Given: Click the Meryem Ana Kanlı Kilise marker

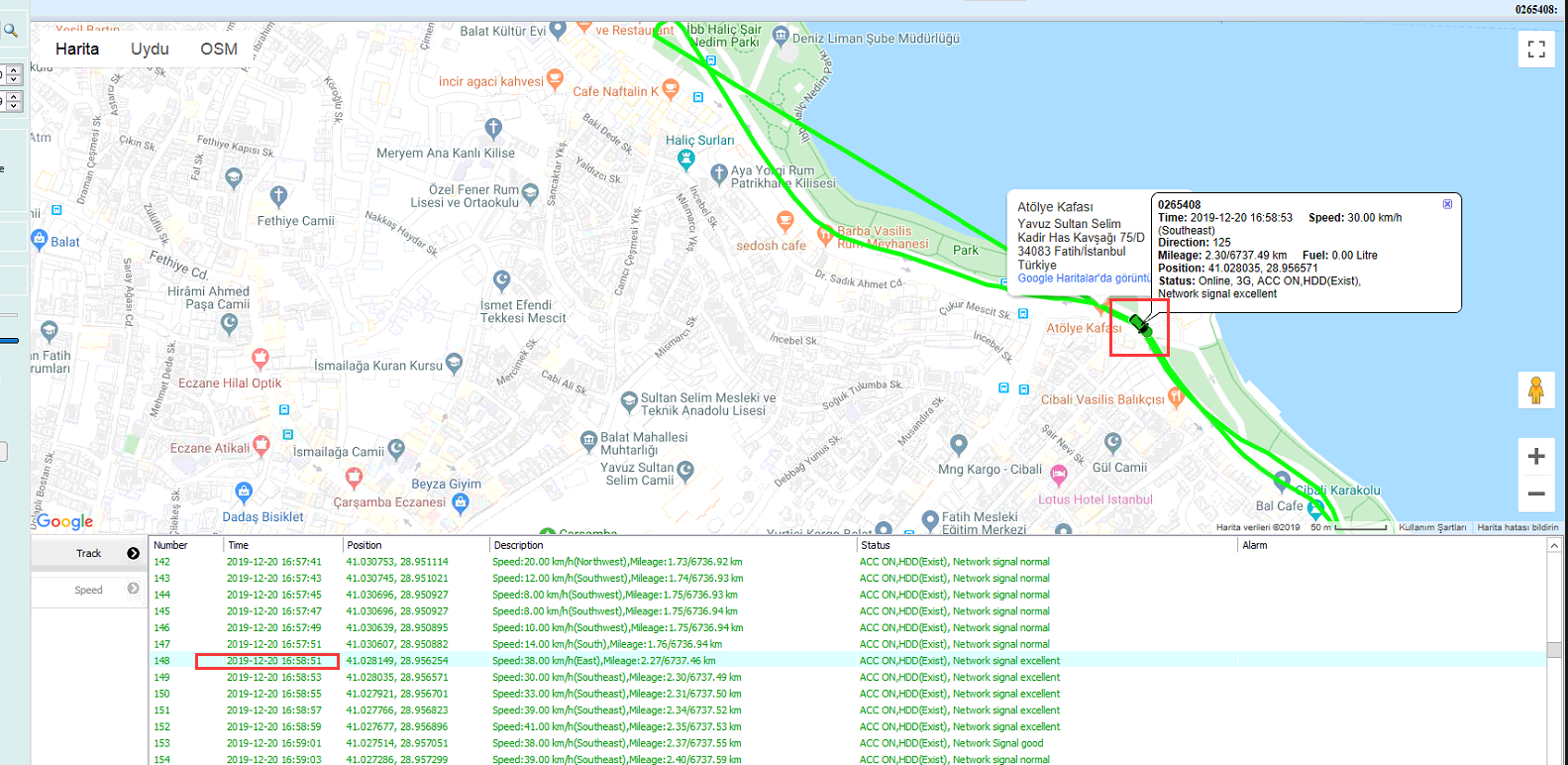Looking at the screenshot, I should click(x=493, y=128).
